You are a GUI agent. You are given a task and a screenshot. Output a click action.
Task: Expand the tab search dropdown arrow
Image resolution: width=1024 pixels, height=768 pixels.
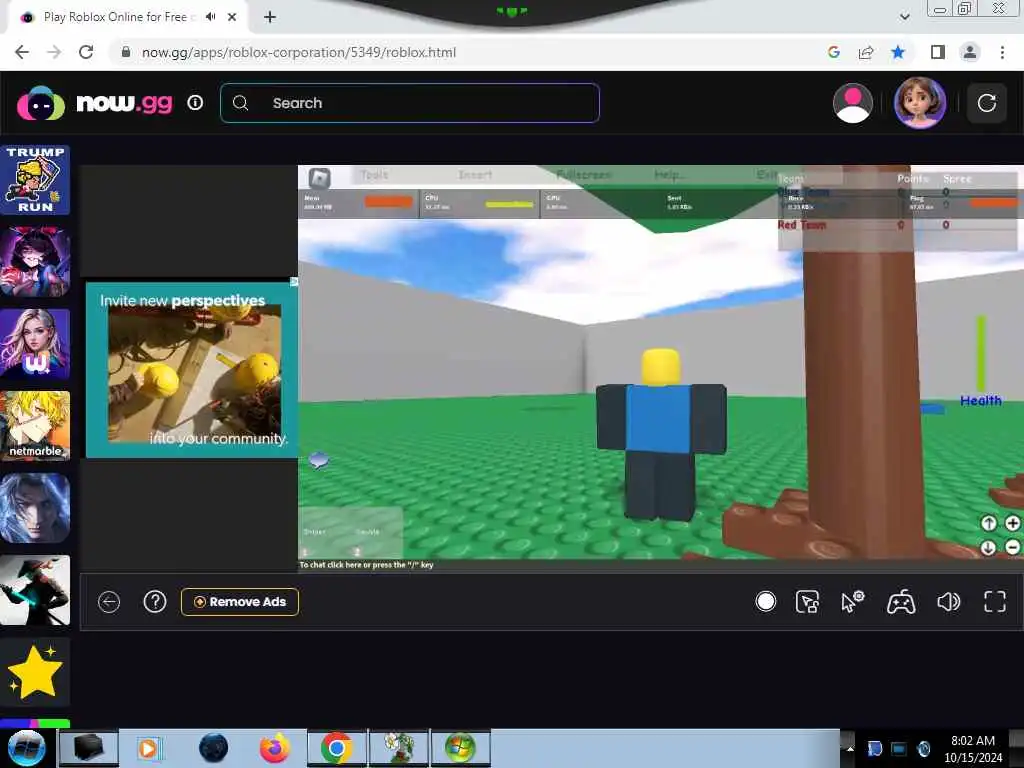[x=904, y=17]
